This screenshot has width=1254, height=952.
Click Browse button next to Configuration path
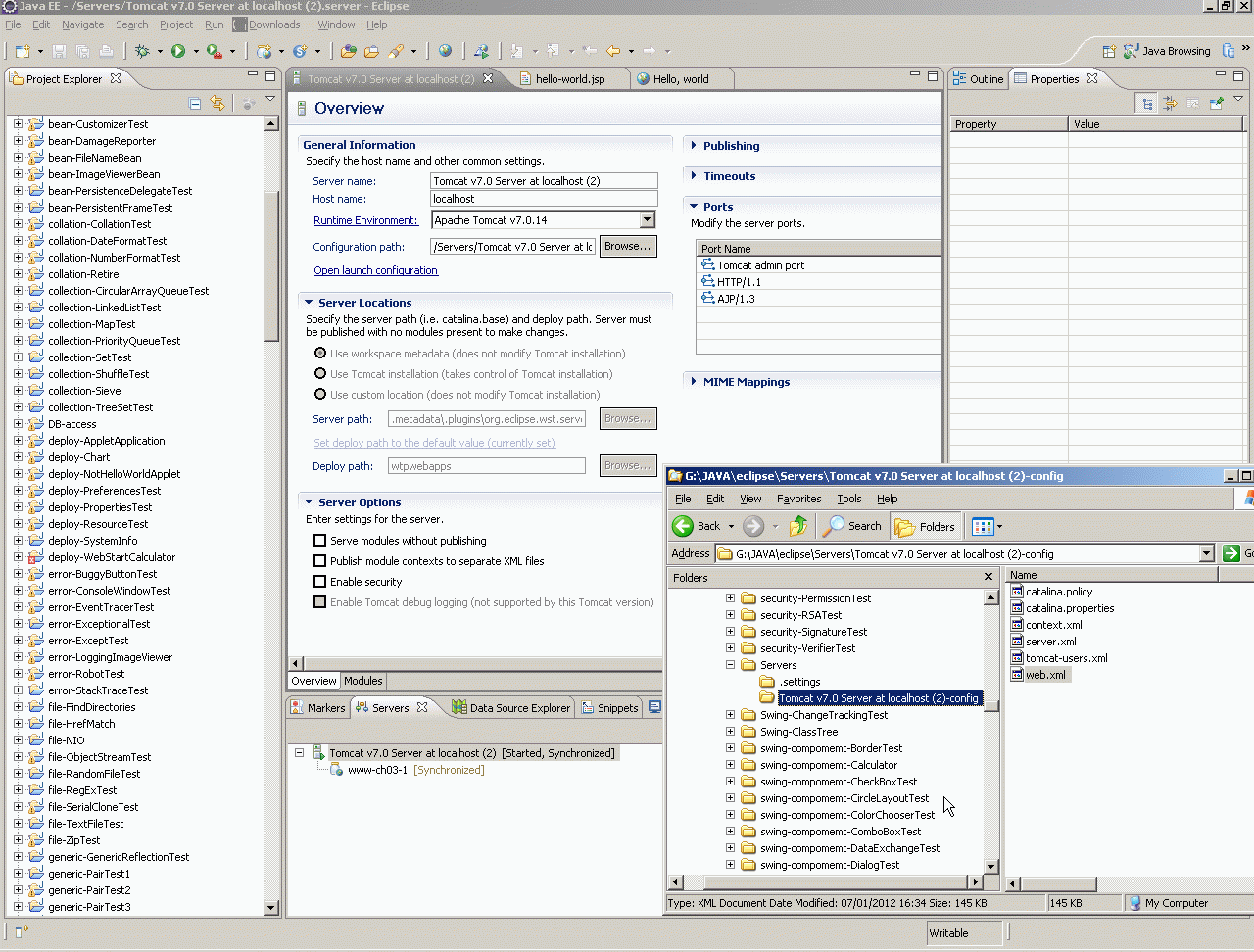627,247
